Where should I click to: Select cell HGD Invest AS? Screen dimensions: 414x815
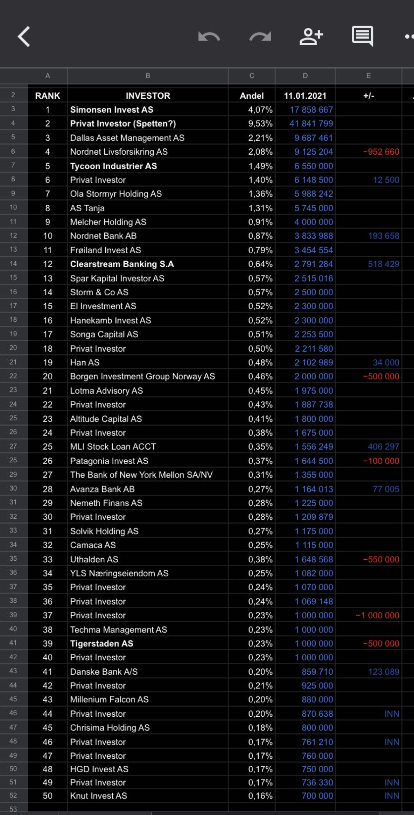[x=148, y=769]
